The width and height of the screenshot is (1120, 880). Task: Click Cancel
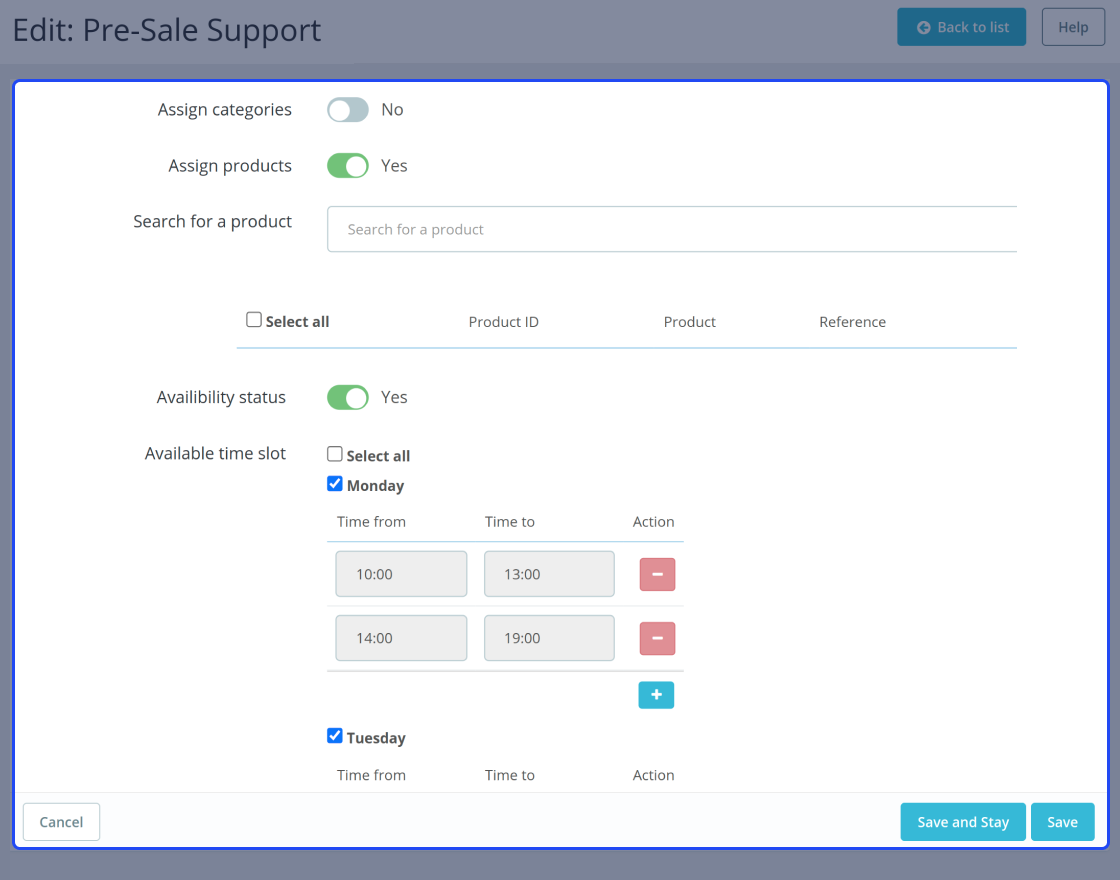tap(61, 822)
